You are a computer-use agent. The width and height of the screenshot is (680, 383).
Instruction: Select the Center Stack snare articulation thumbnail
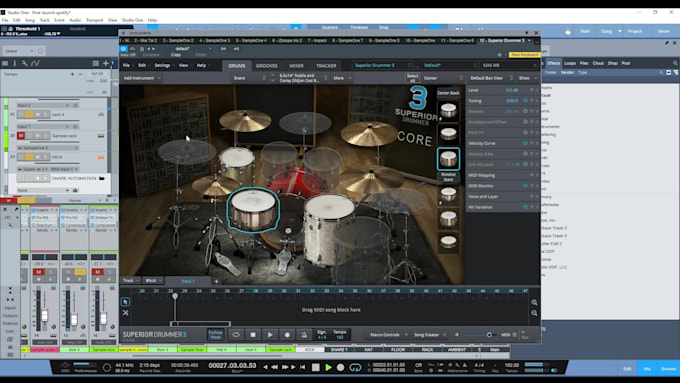coord(448,111)
